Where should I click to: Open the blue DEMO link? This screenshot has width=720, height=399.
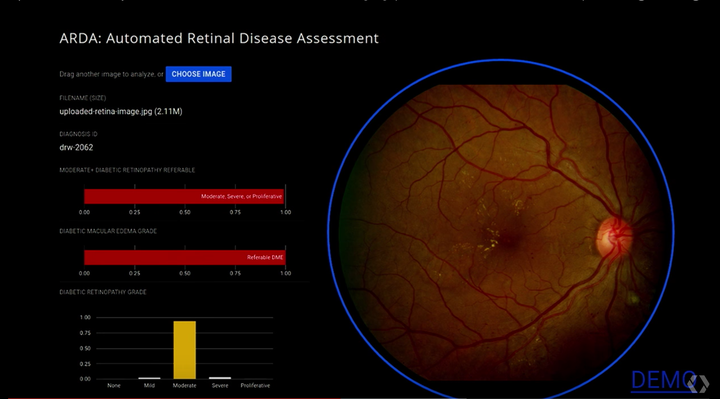(x=664, y=381)
